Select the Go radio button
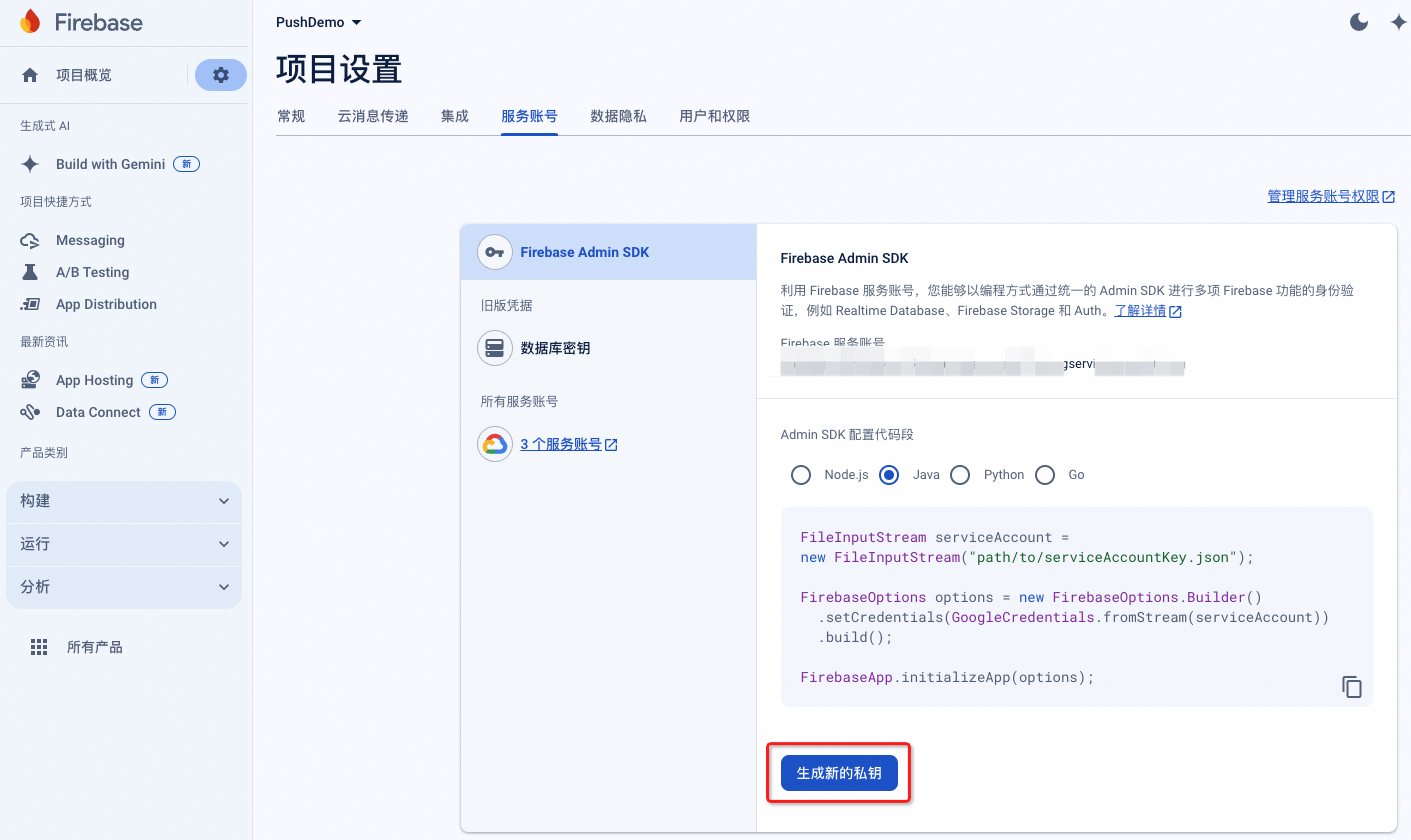The image size is (1411, 840). 1045,475
